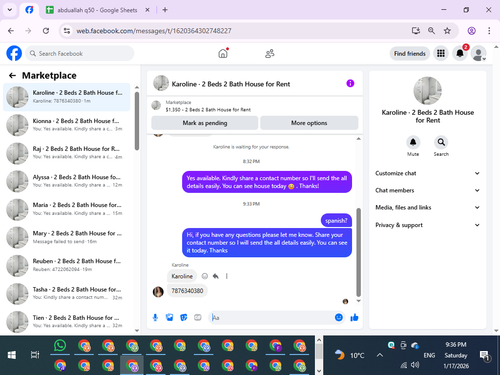500x375 pixels.
Task: Go to the Home feed icon
Action: point(223,53)
